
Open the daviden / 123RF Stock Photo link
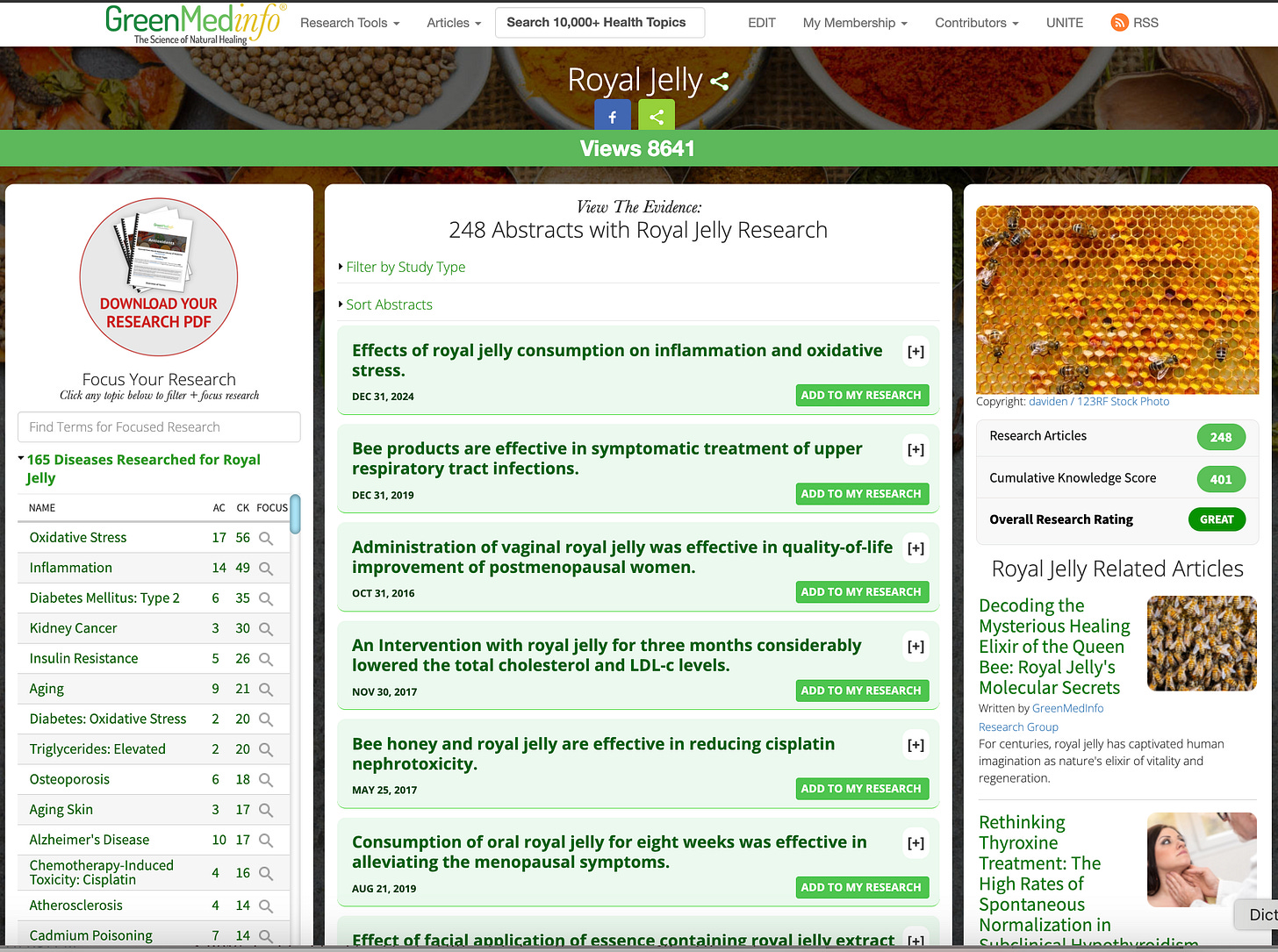click(x=1099, y=401)
